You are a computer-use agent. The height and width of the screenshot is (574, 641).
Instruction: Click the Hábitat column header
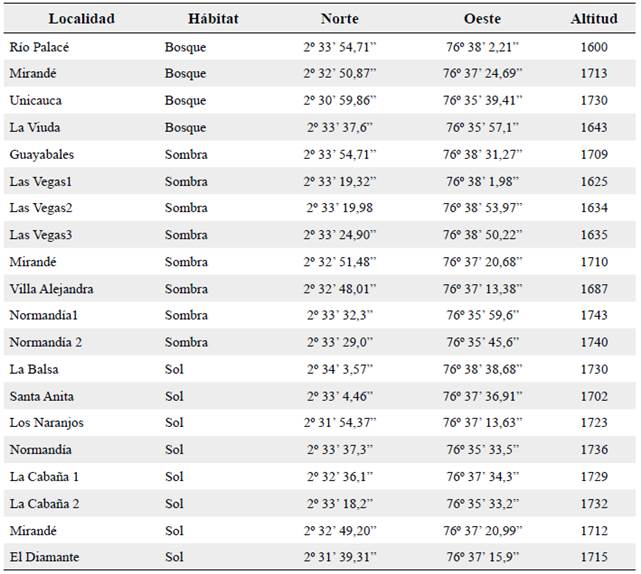click(213, 19)
